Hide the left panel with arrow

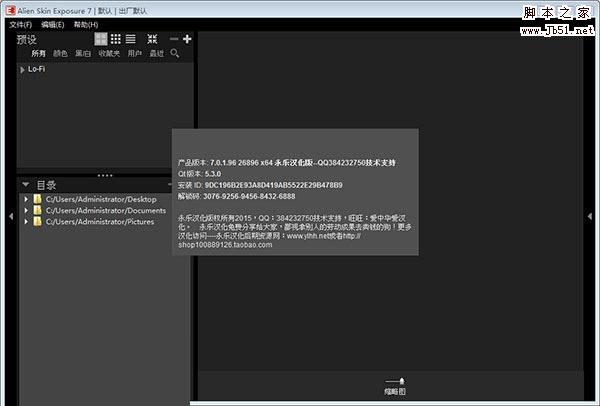point(11,216)
